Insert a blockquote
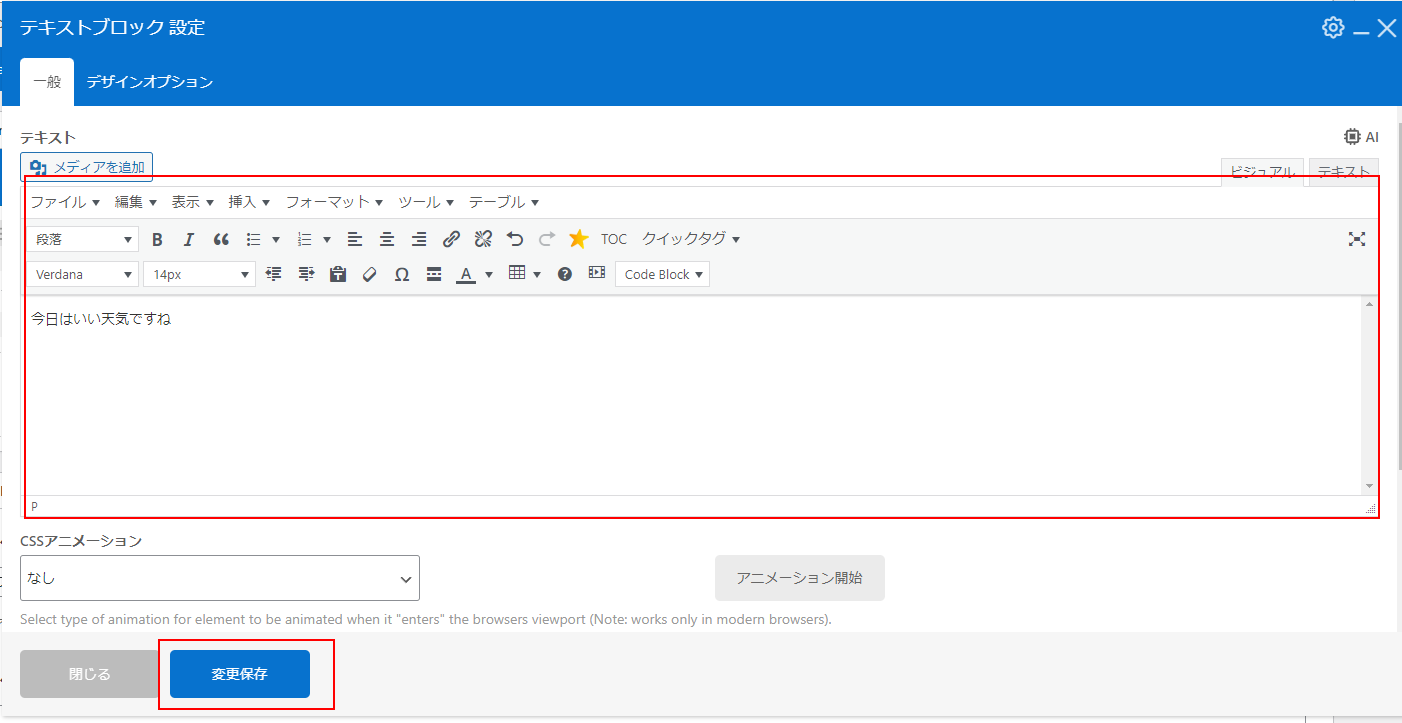This screenshot has height=723, width=1402. [221, 239]
